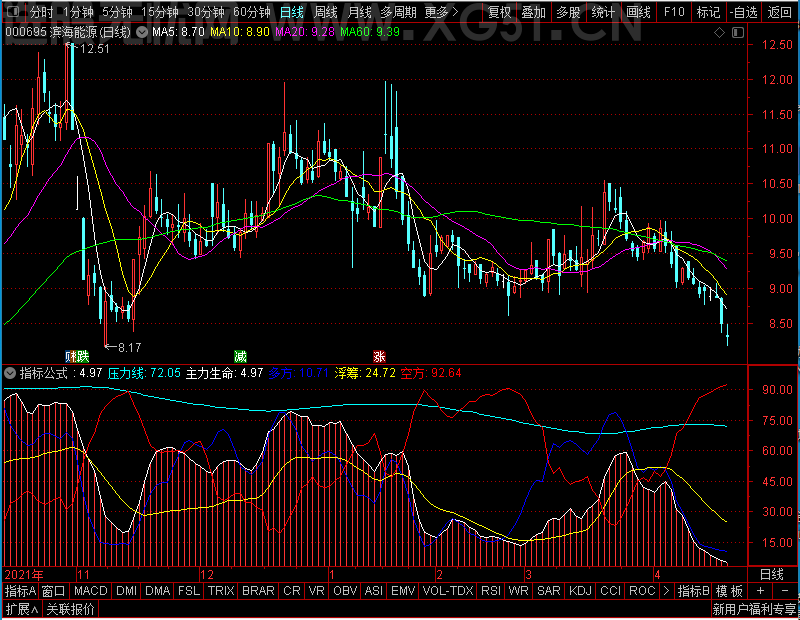Show more indicators with the > arrow
This screenshot has height=620, width=800.
(666, 591)
